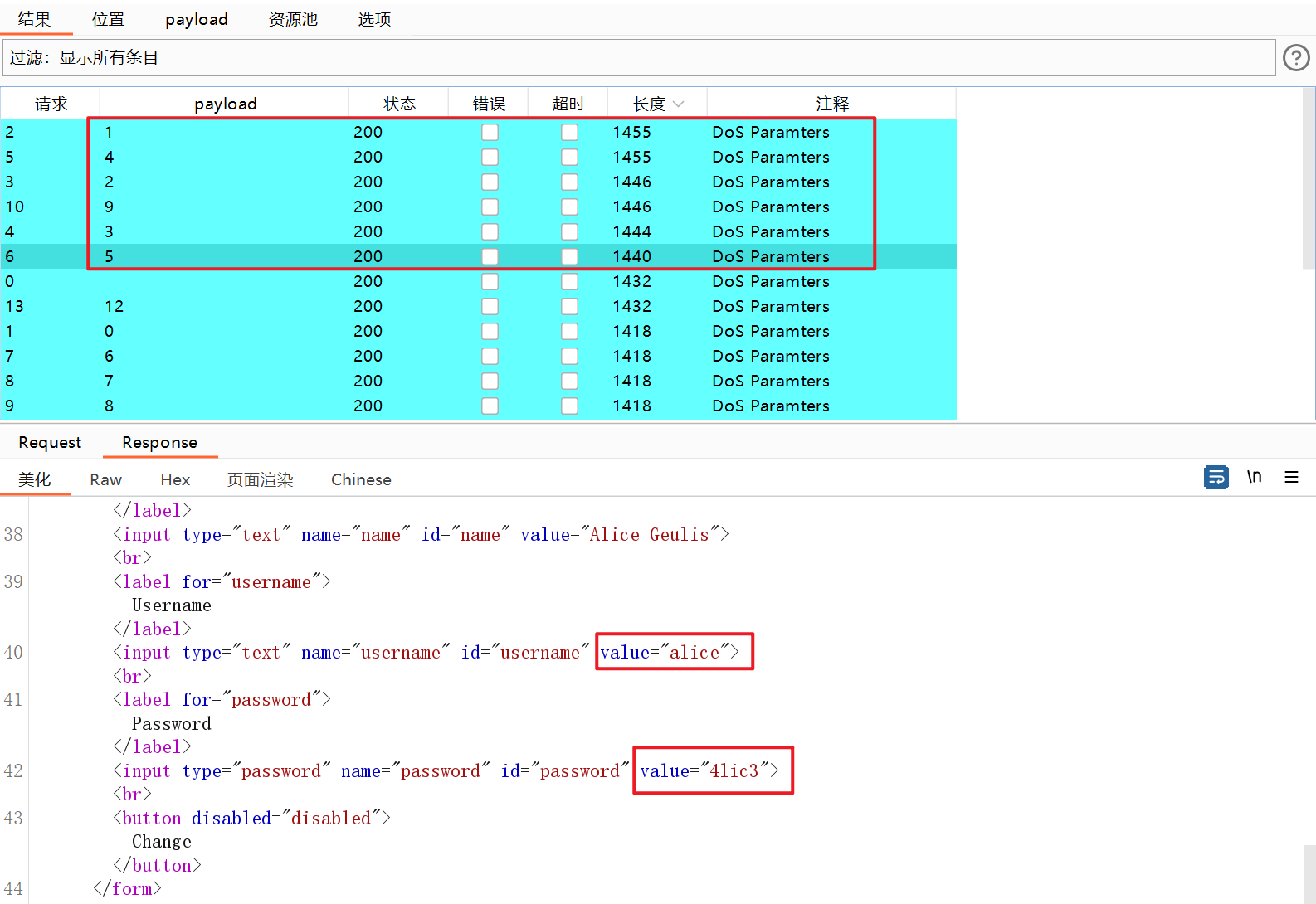This screenshot has height=904, width=1316.
Task: Toggle 超时 checkbox for request 2
Action: click(569, 132)
